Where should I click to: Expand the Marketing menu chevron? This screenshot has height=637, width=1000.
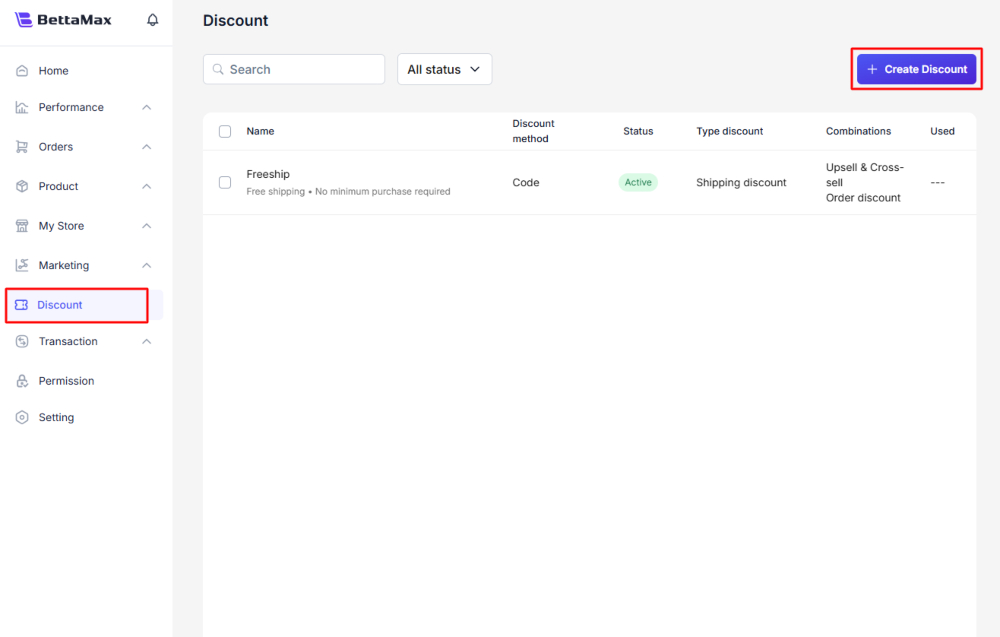point(145,265)
